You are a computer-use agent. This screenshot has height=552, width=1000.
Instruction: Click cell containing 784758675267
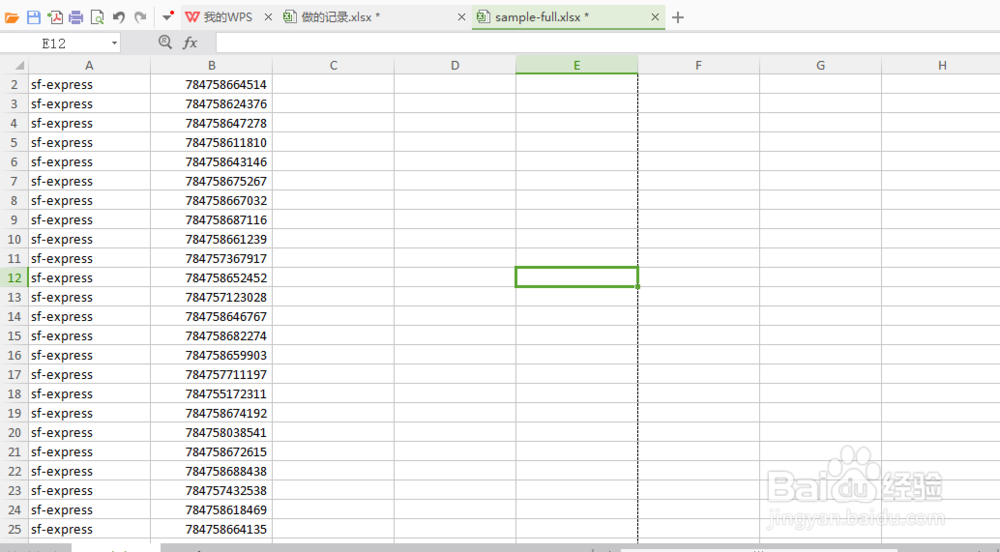coord(211,181)
